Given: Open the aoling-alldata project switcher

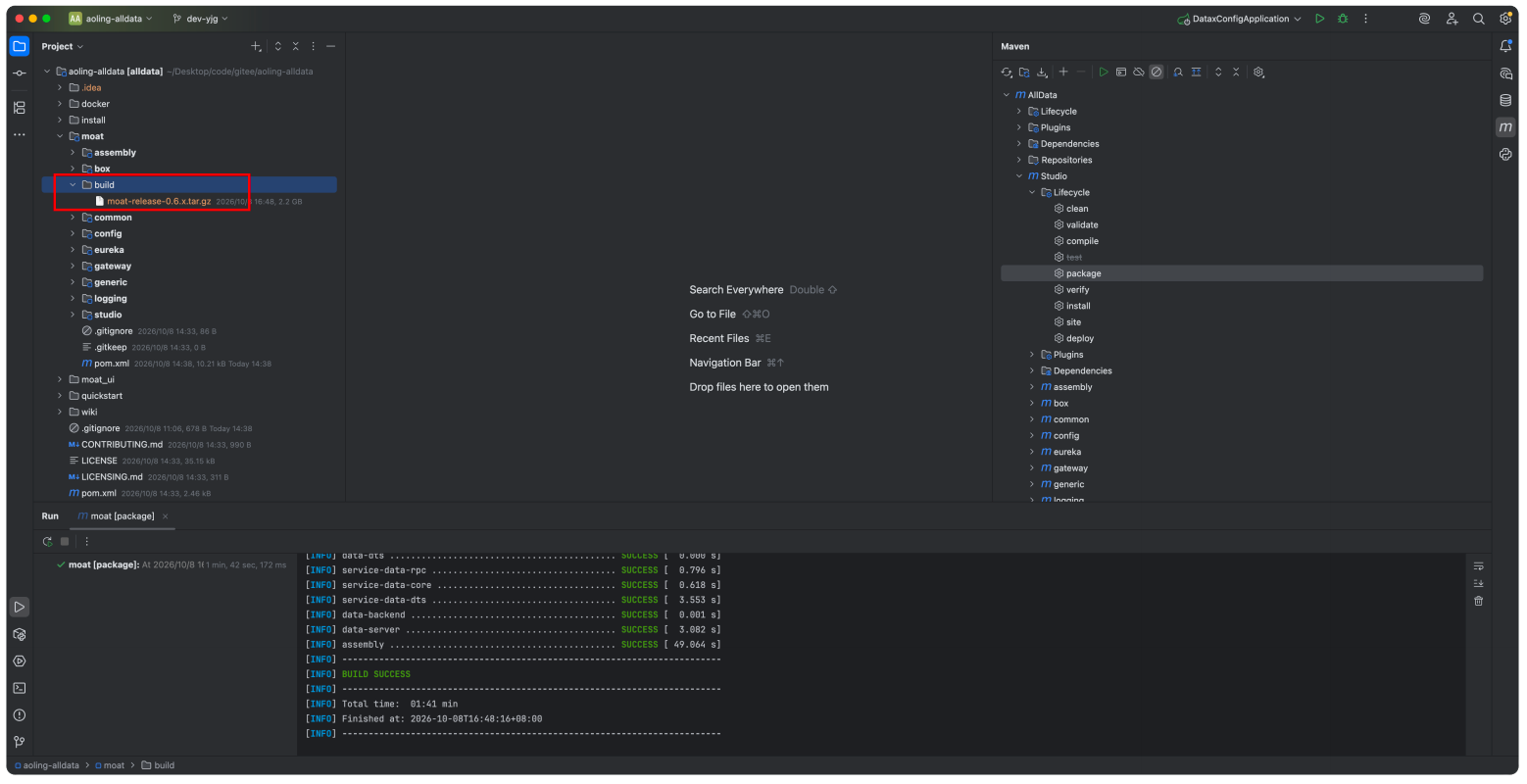Looking at the screenshot, I should coord(112,19).
